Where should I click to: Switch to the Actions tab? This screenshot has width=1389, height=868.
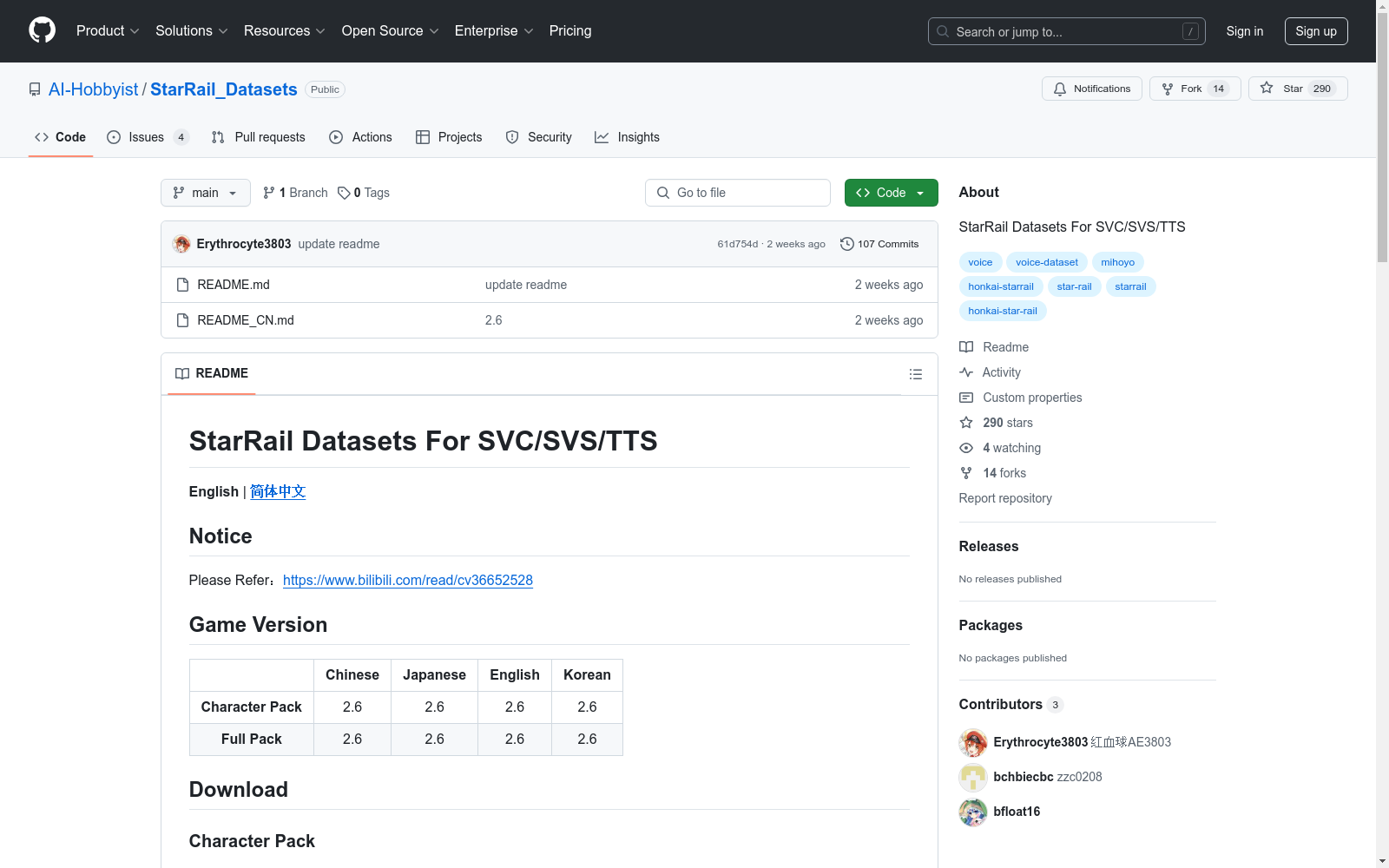click(361, 137)
